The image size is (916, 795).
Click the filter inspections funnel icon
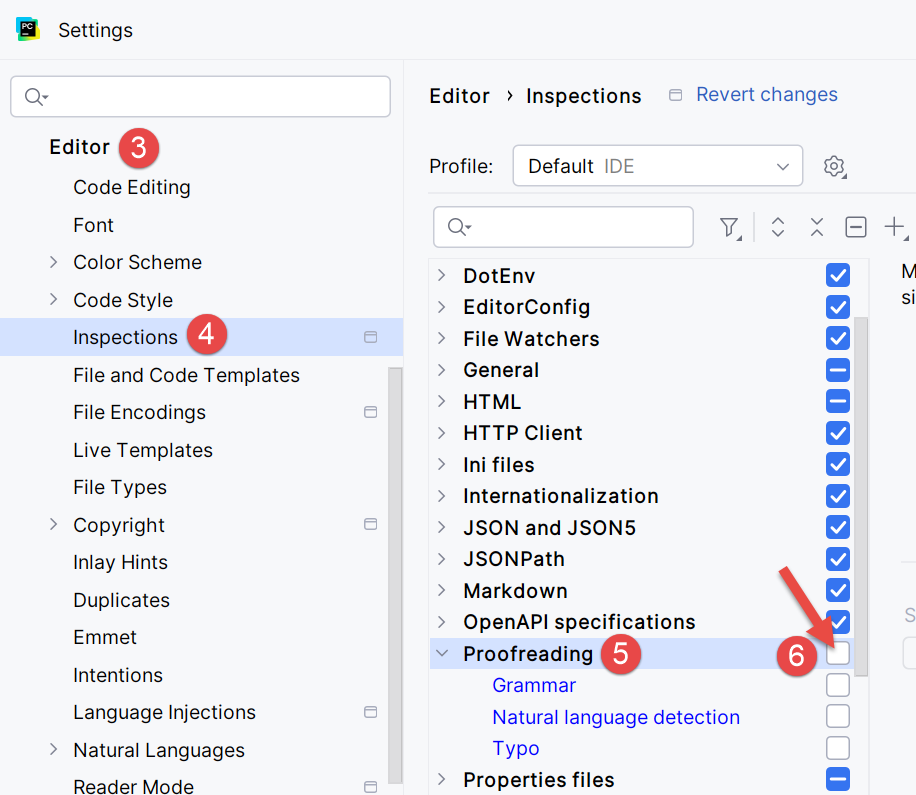(730, 228)
